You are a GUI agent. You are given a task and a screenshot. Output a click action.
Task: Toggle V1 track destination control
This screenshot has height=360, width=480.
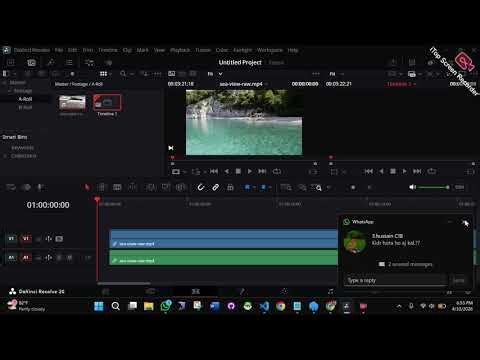(x=26, y=239)
